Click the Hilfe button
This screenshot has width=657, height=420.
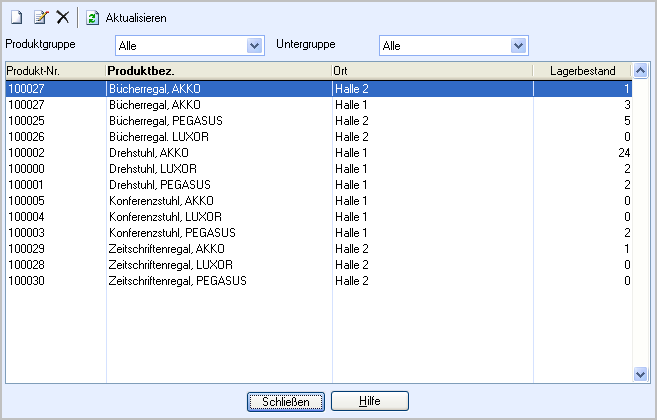(370, 401)
